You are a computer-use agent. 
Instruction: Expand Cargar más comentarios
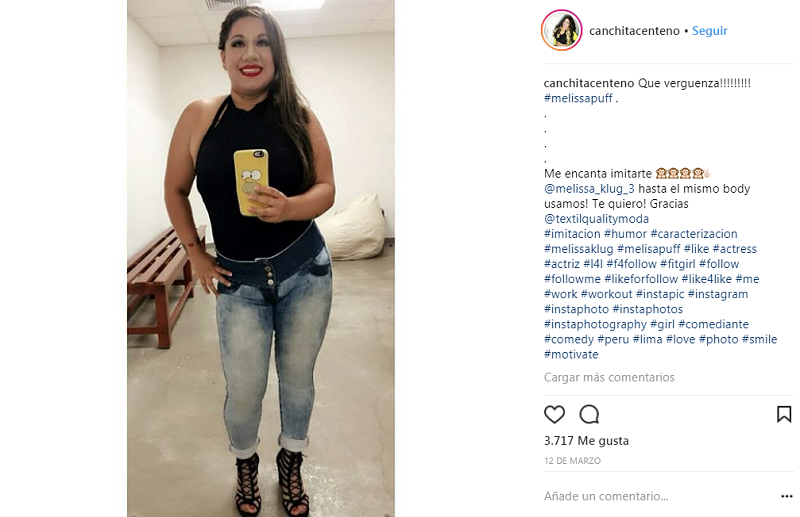[609, 377]
